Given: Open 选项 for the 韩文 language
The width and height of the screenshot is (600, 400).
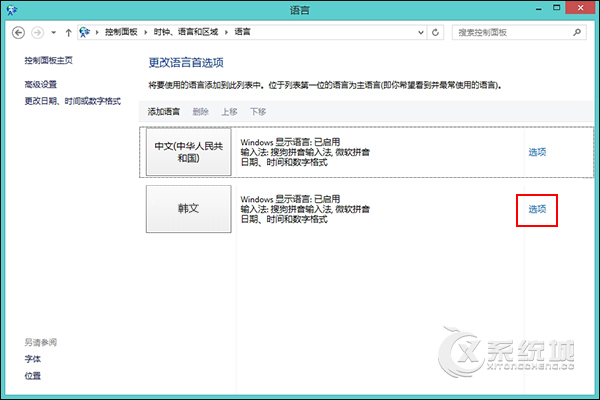Looking at the screenshot, I should coord(537,209).
